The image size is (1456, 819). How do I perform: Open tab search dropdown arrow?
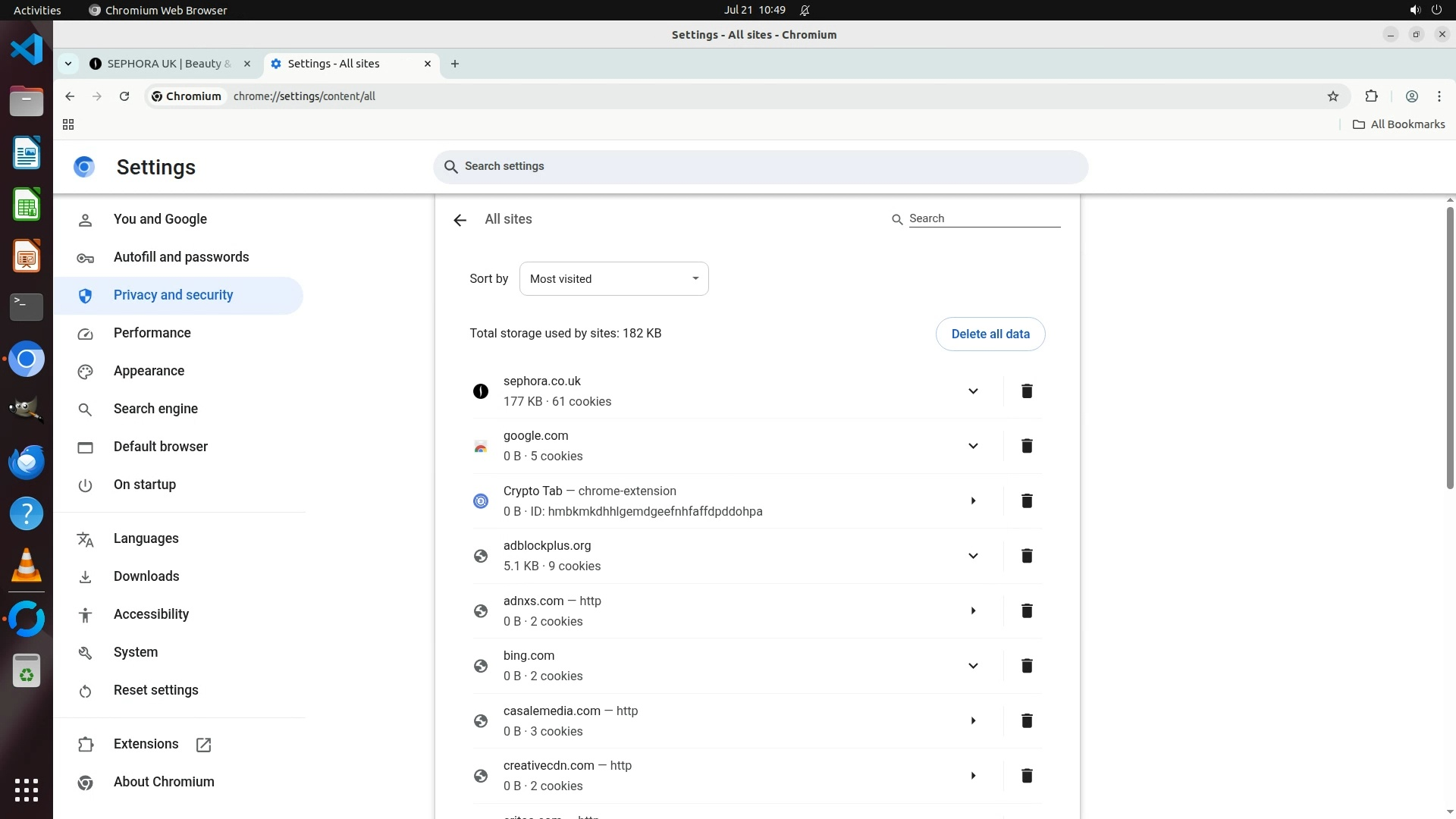pos(68,64)
